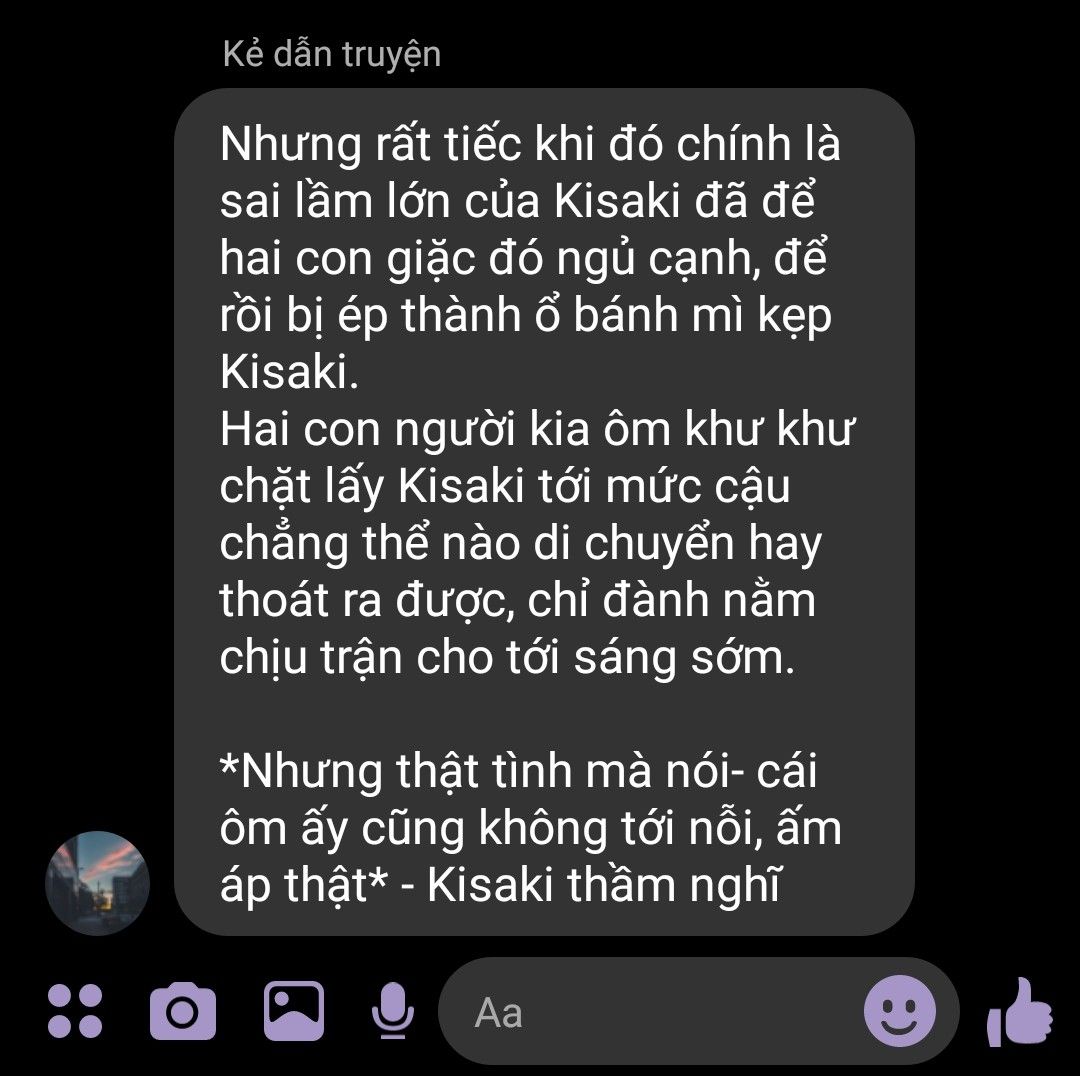Screen dimensions: 1080x1076
Task: Open the emoji smiley picker
Action: click(900, 1011)
